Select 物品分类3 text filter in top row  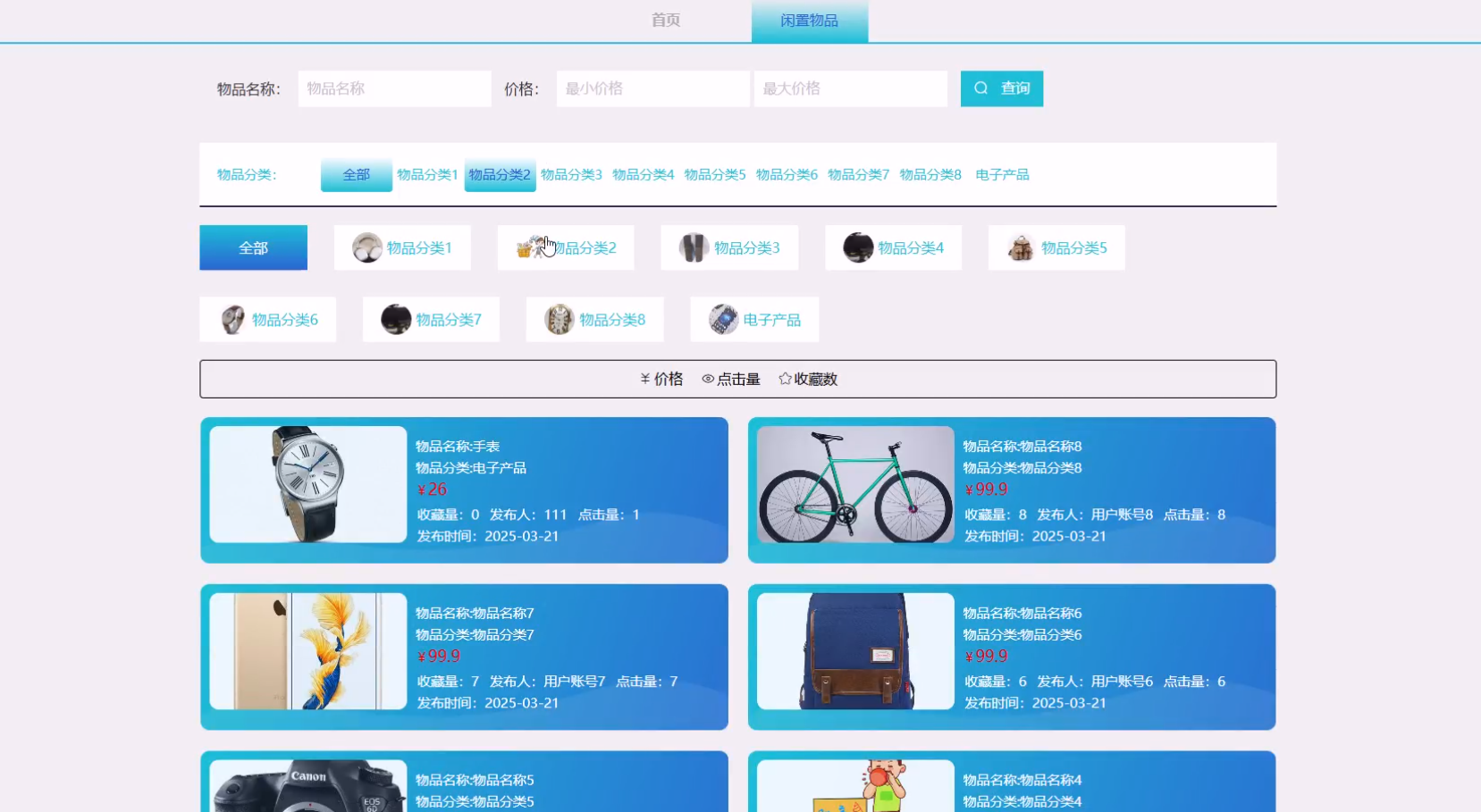pos(572,175)
